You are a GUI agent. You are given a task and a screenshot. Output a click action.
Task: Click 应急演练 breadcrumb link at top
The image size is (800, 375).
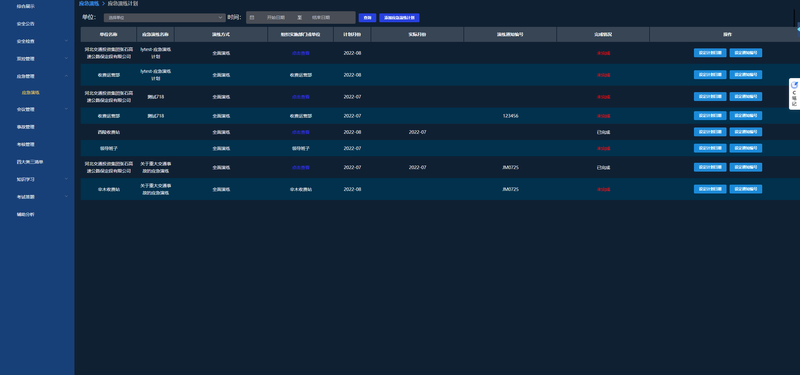click(x=89, y=4)
